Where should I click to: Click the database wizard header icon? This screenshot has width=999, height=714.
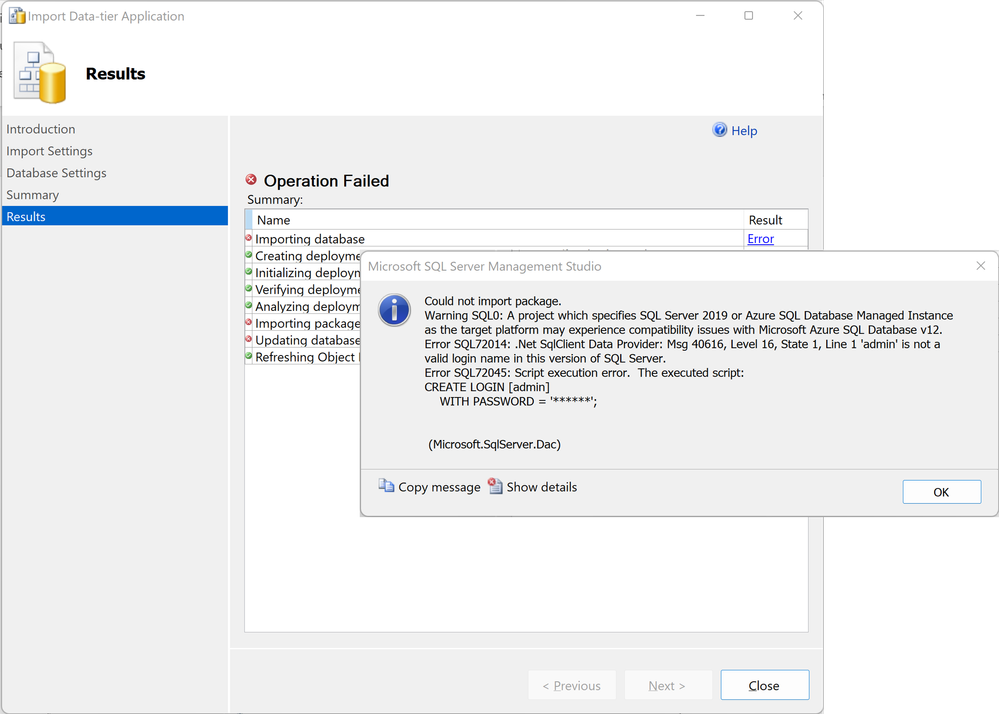(40, 72)
